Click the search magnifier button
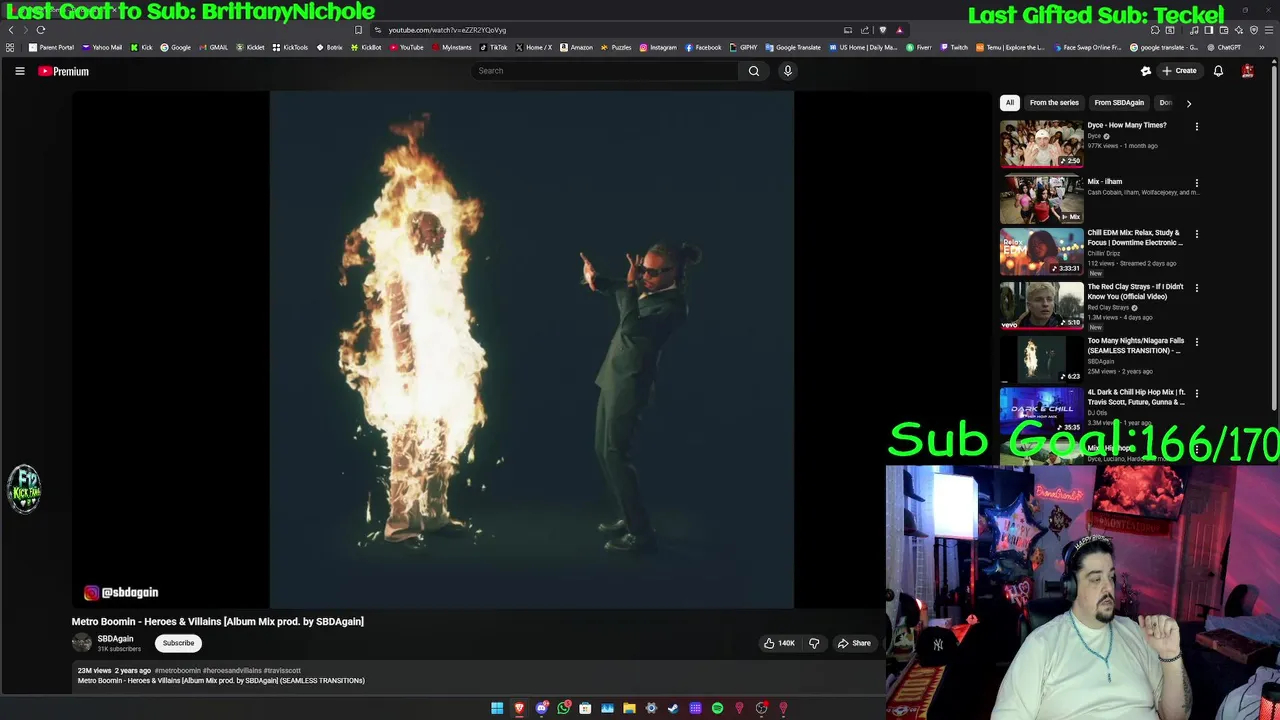 (x=754, y=71)
